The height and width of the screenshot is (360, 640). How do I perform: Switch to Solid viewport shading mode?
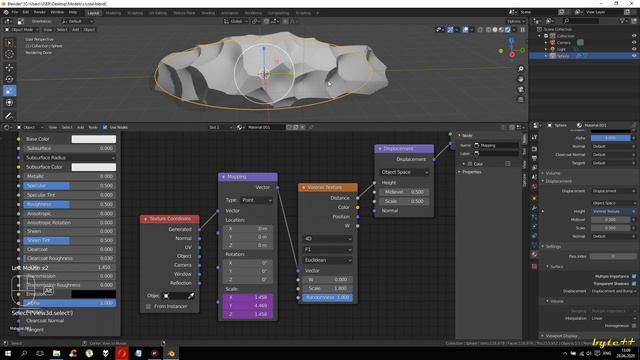coord(495,30)
